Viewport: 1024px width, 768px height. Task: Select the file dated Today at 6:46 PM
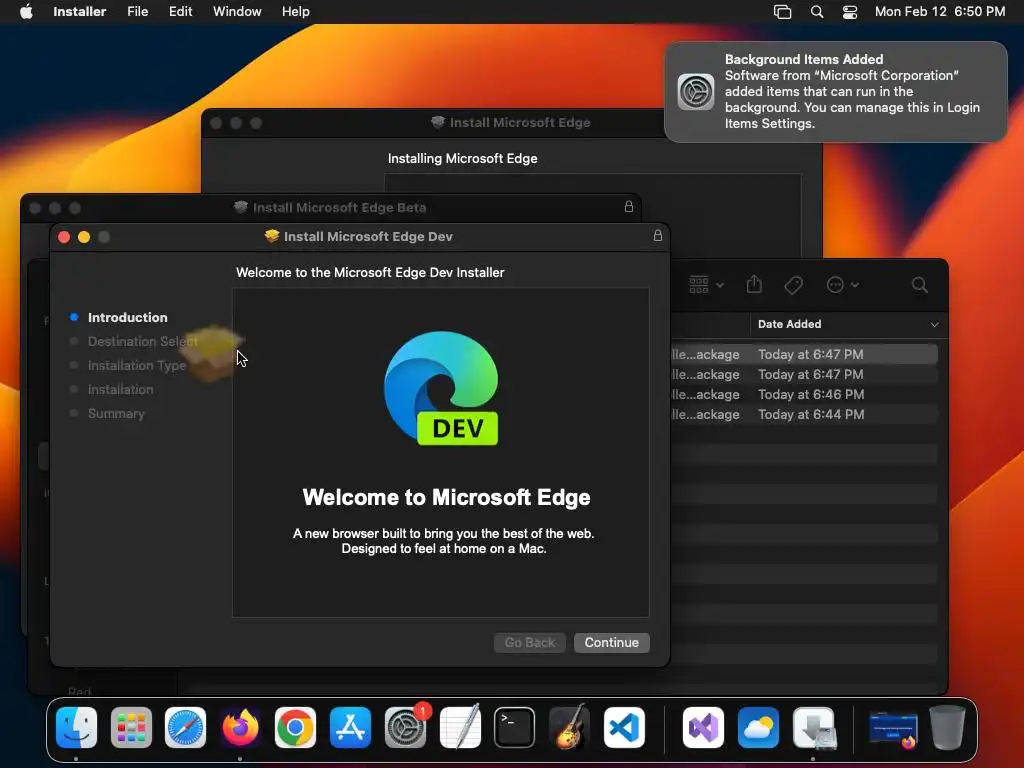click(805, 394)
